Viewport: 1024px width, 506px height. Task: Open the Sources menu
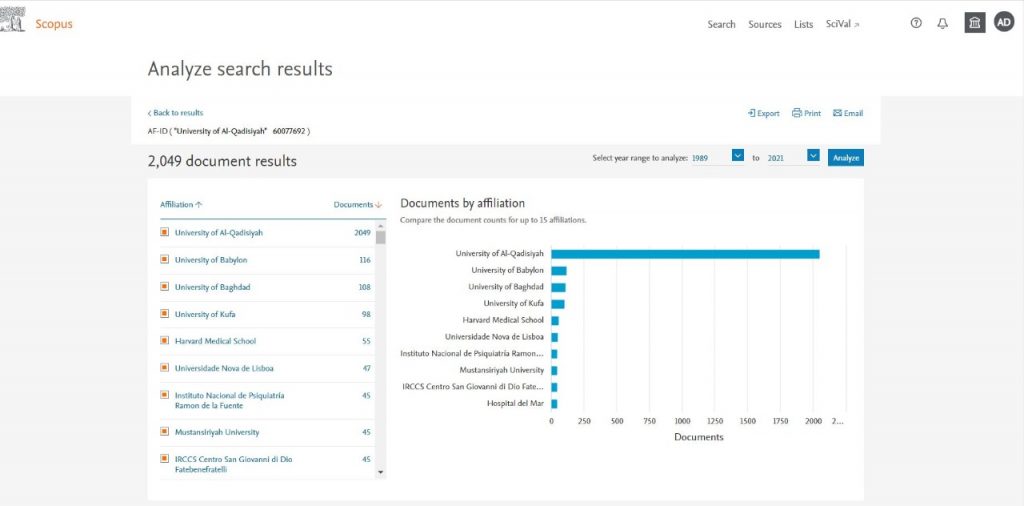tap(765, 24)
